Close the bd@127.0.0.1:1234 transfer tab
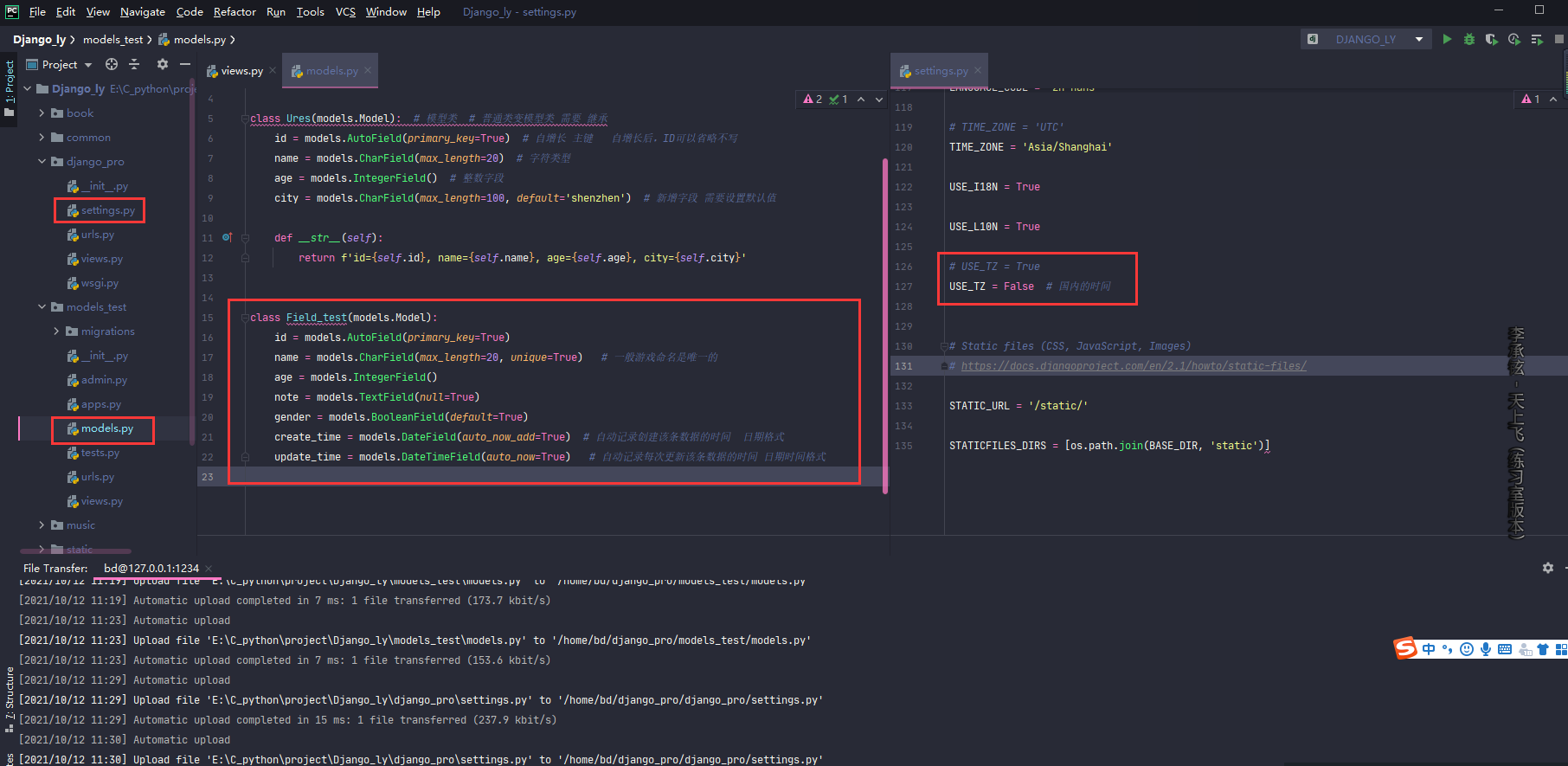1568x766 pixels. point(209,569)
